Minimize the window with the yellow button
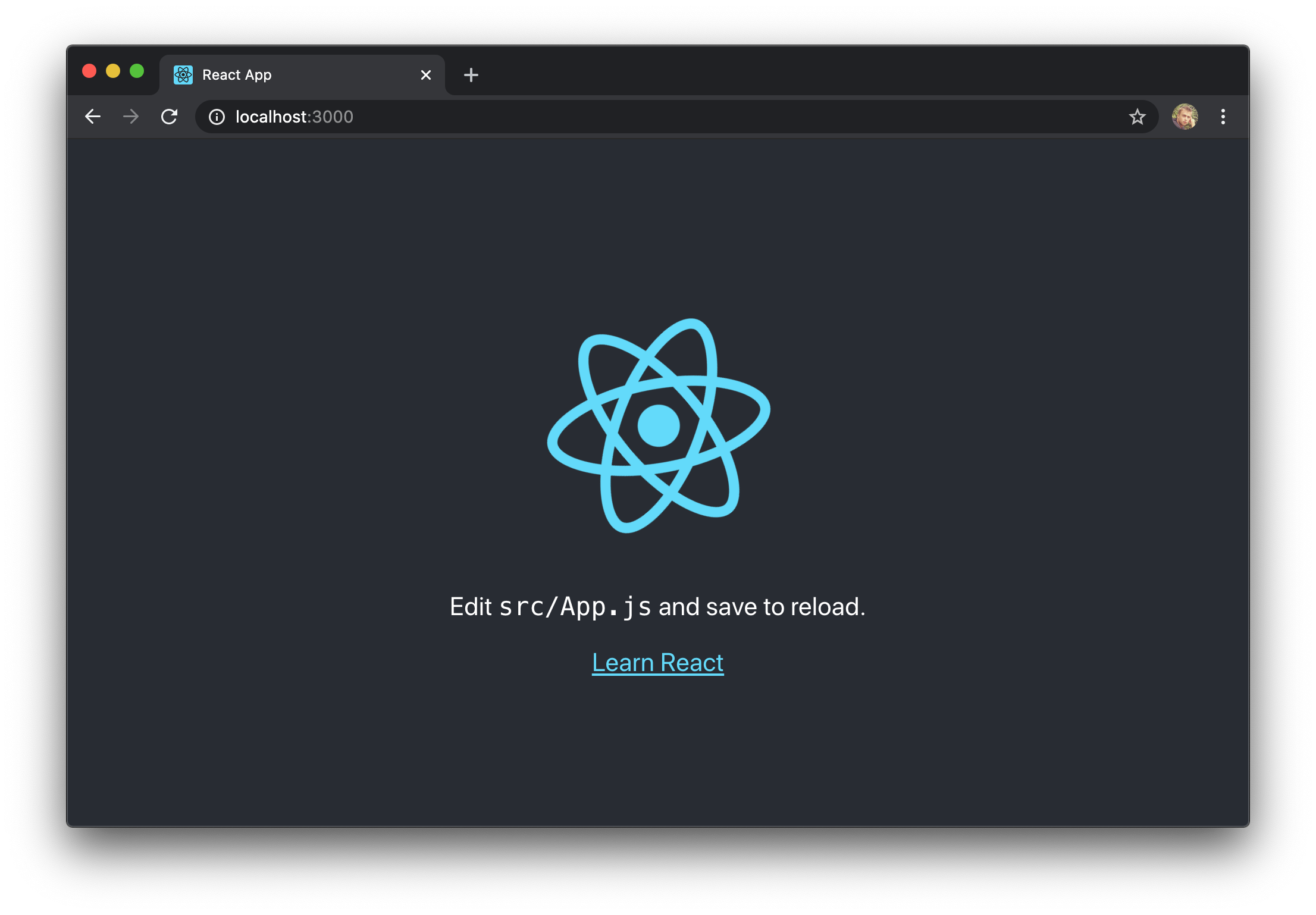 113,71
